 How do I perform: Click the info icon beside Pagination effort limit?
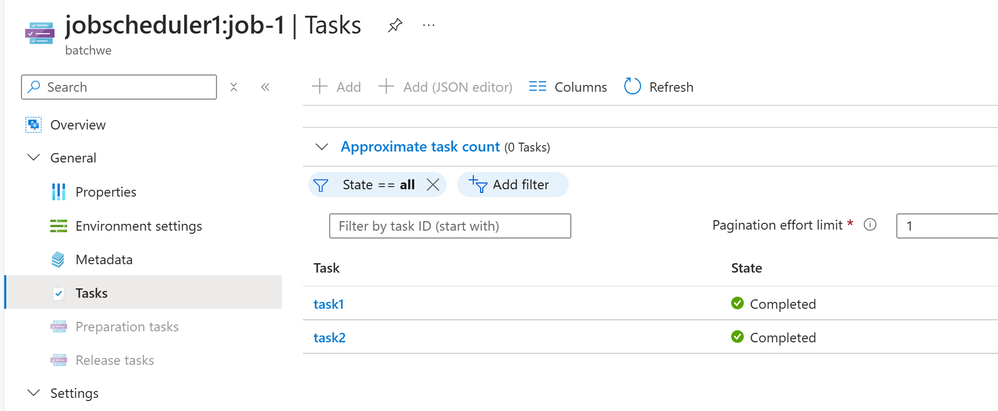pos(870,225)
